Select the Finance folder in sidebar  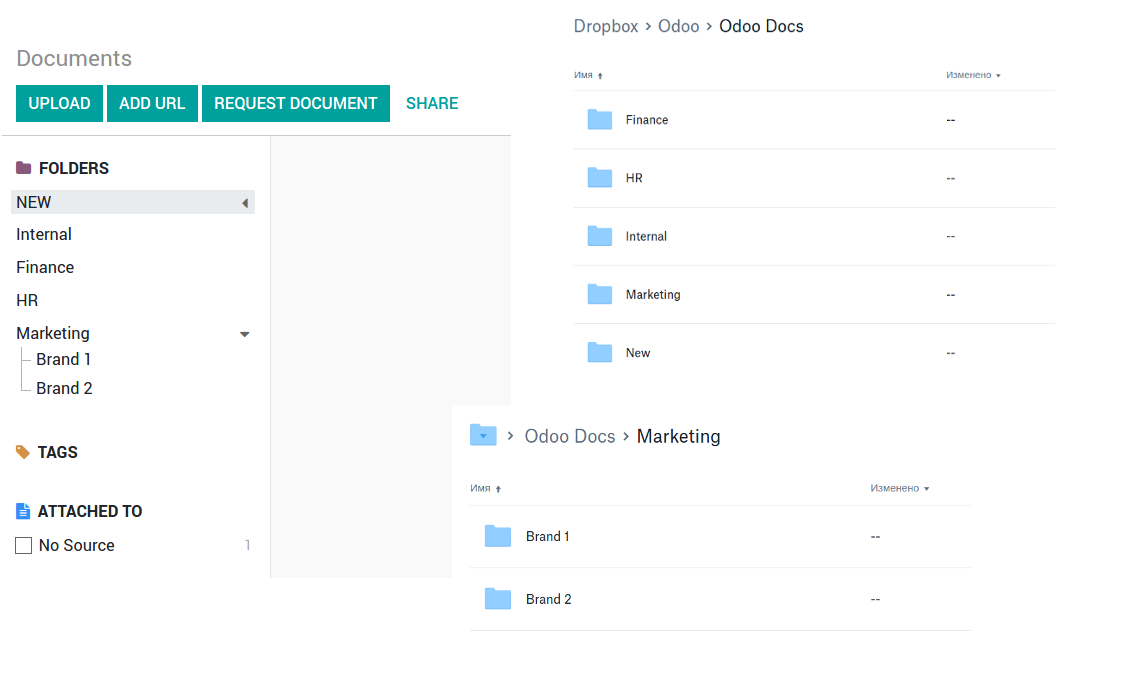(x=45, y=268)
